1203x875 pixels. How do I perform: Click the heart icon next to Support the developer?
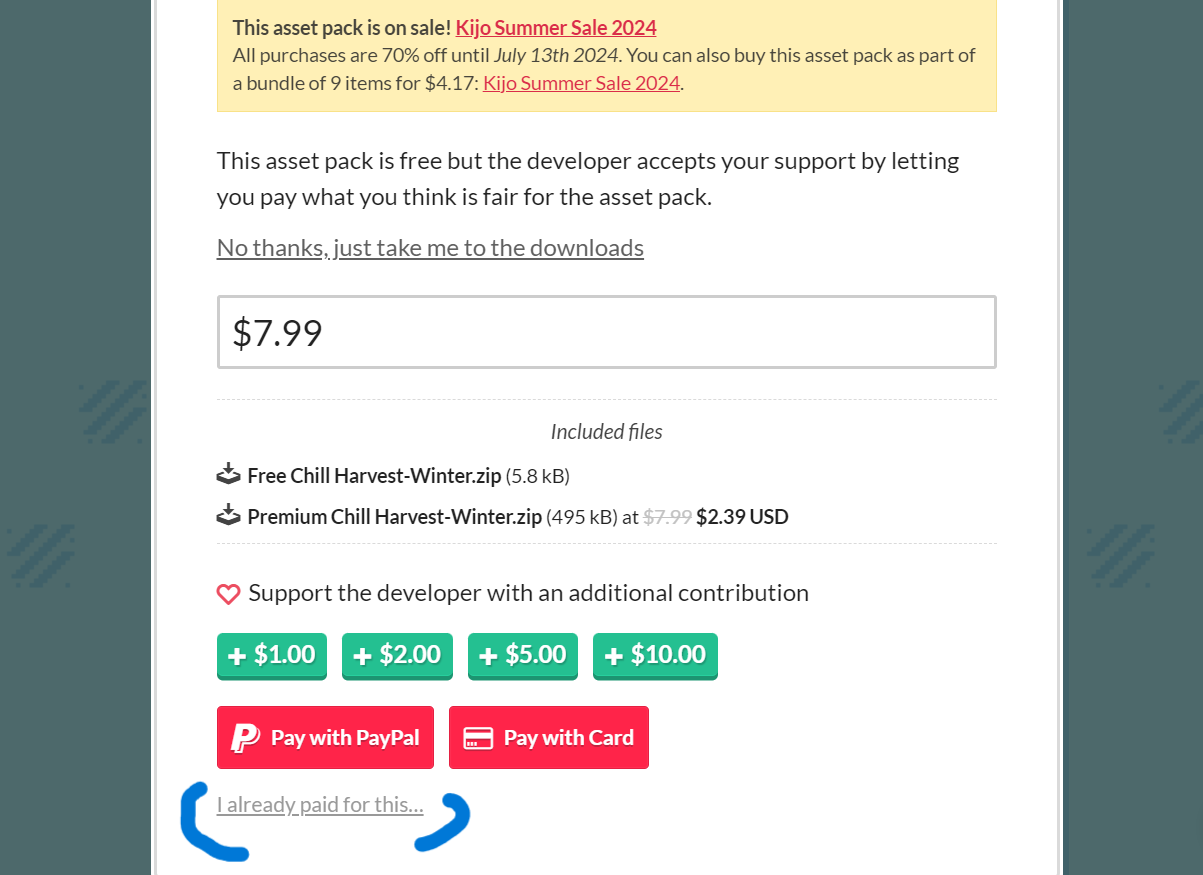(x=228, y=594)
